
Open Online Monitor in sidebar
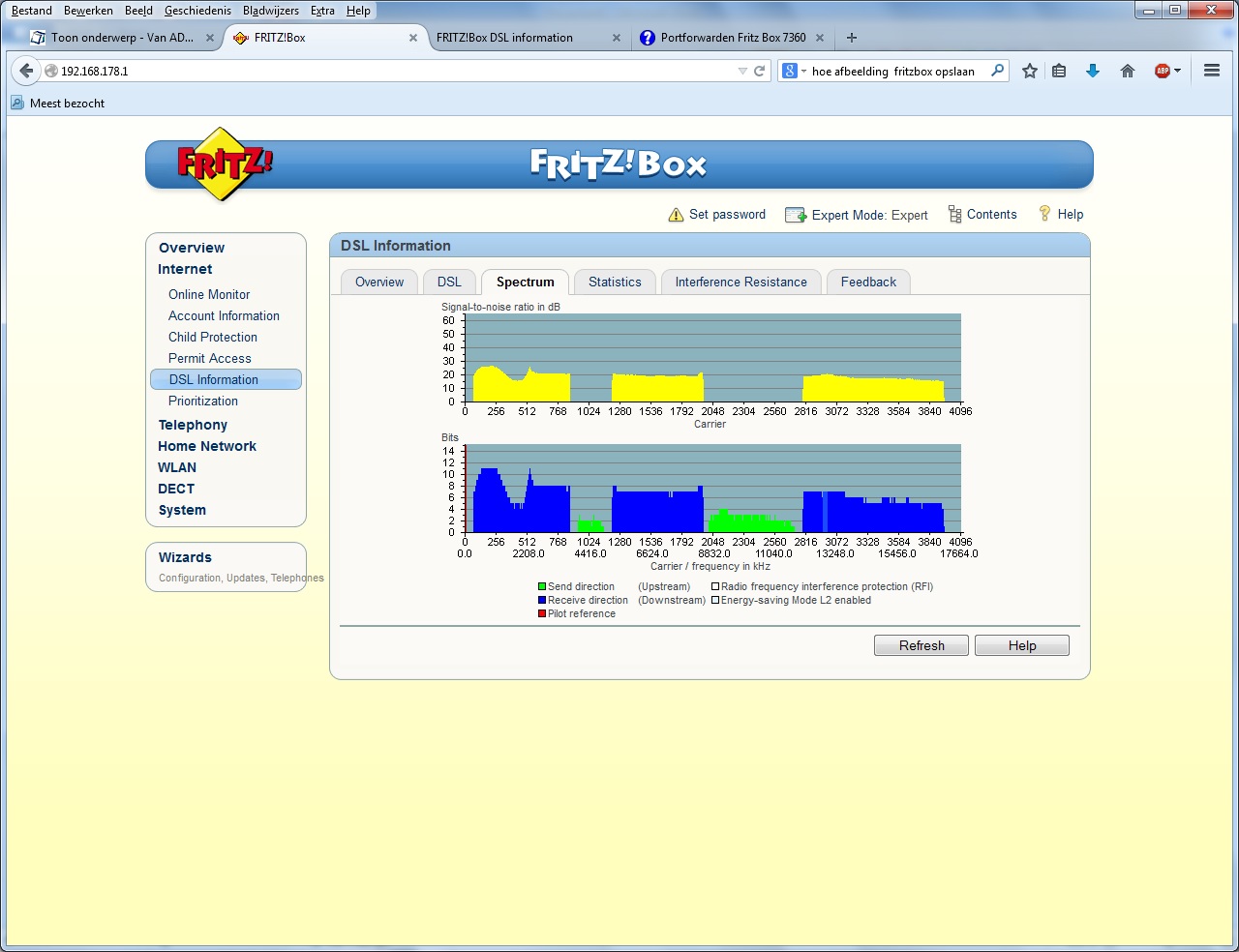[209, 294]
